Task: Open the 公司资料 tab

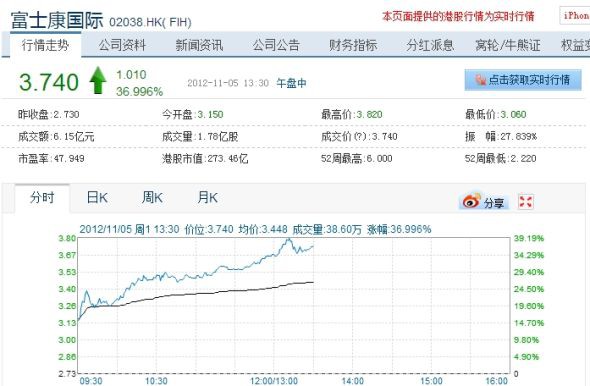Action: (122, 46)
